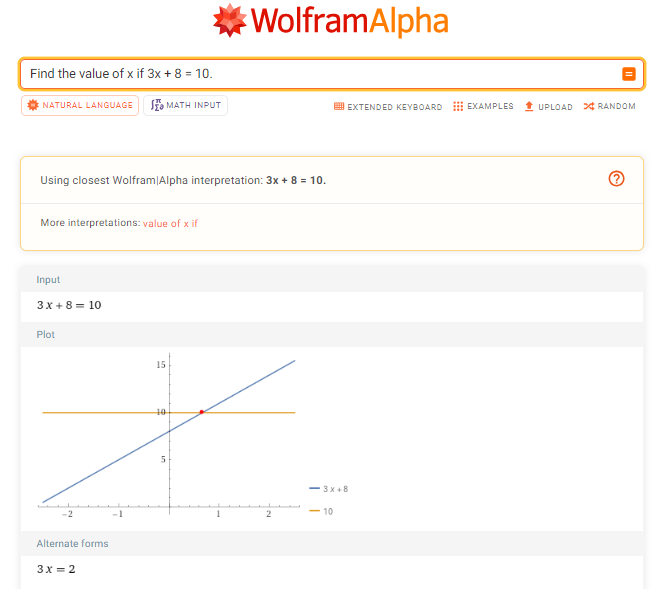660x589 pixels.
Task: Click the WolframAlpha spikey logo
Action: tap(230, 21)
